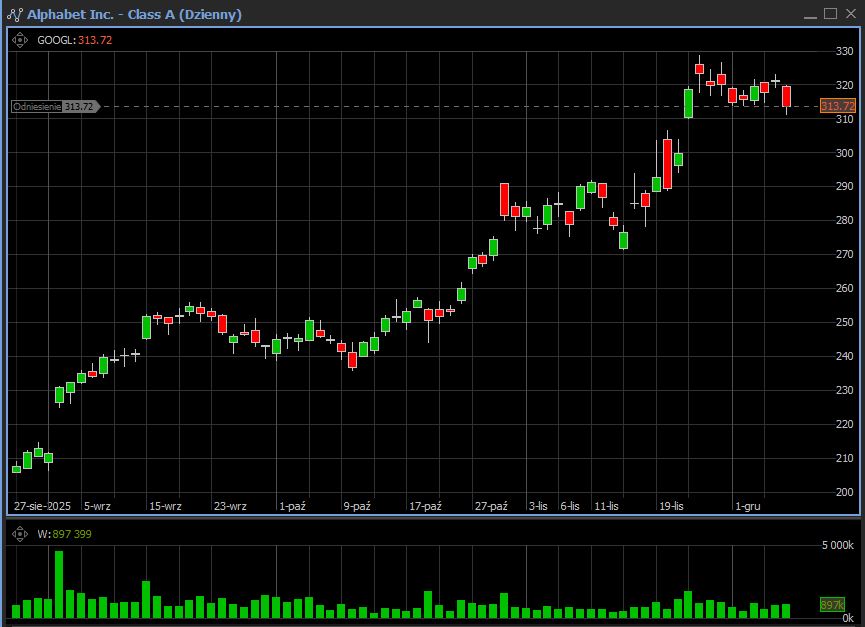This screenshot has width=865, height=627.
Task: Click the 200 level on price axis
Action: tap(844, 492)
